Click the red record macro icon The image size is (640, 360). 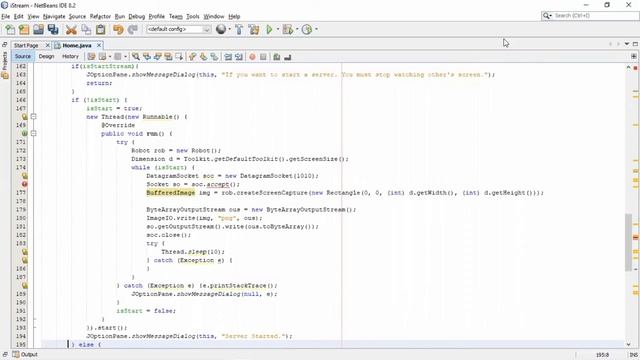[252, 57]
